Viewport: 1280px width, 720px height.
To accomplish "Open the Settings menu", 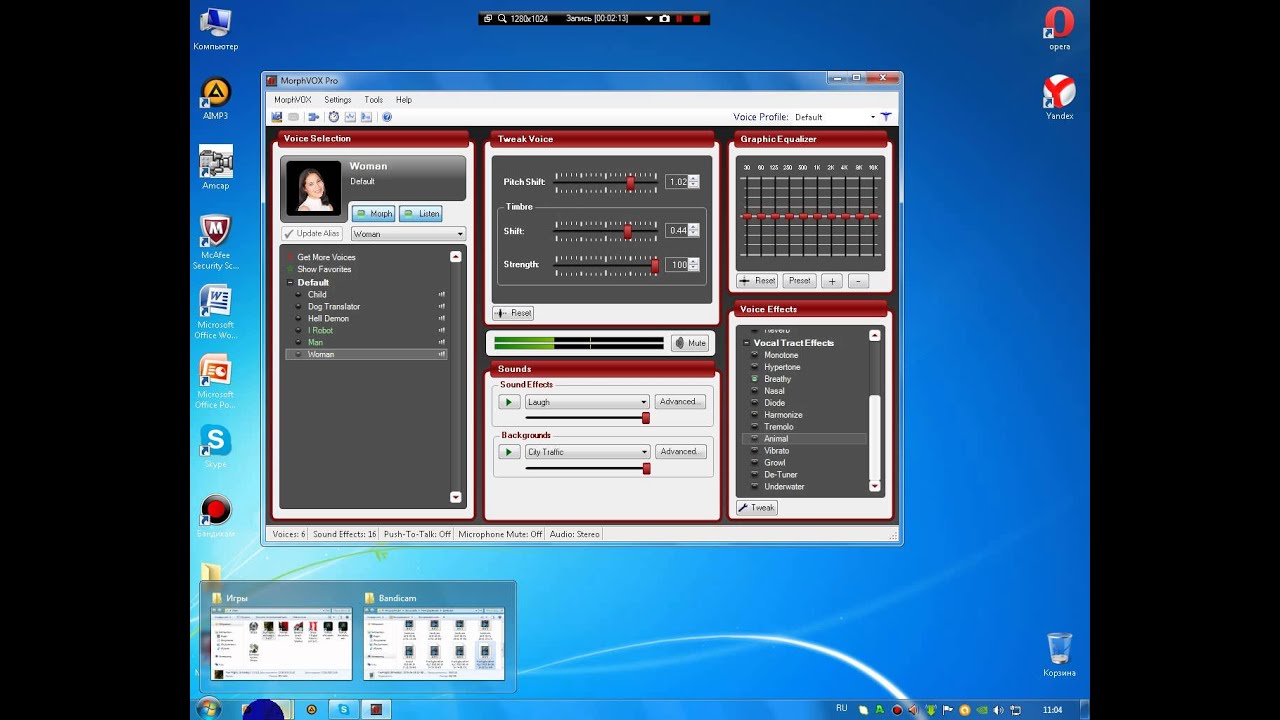I will (x=338, y=100).
